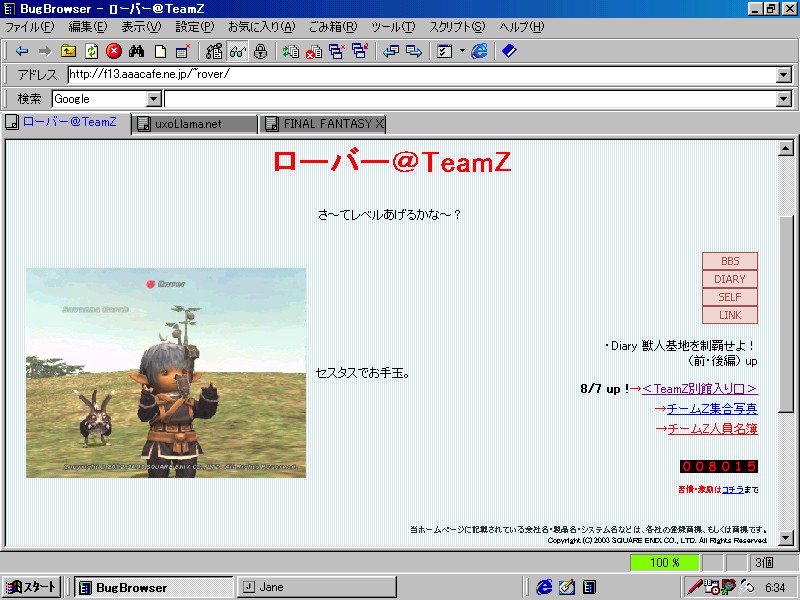Launch Internet Explorer from quick launch
800x600 pixels.
pyautogui.click(x=544, y=587)
